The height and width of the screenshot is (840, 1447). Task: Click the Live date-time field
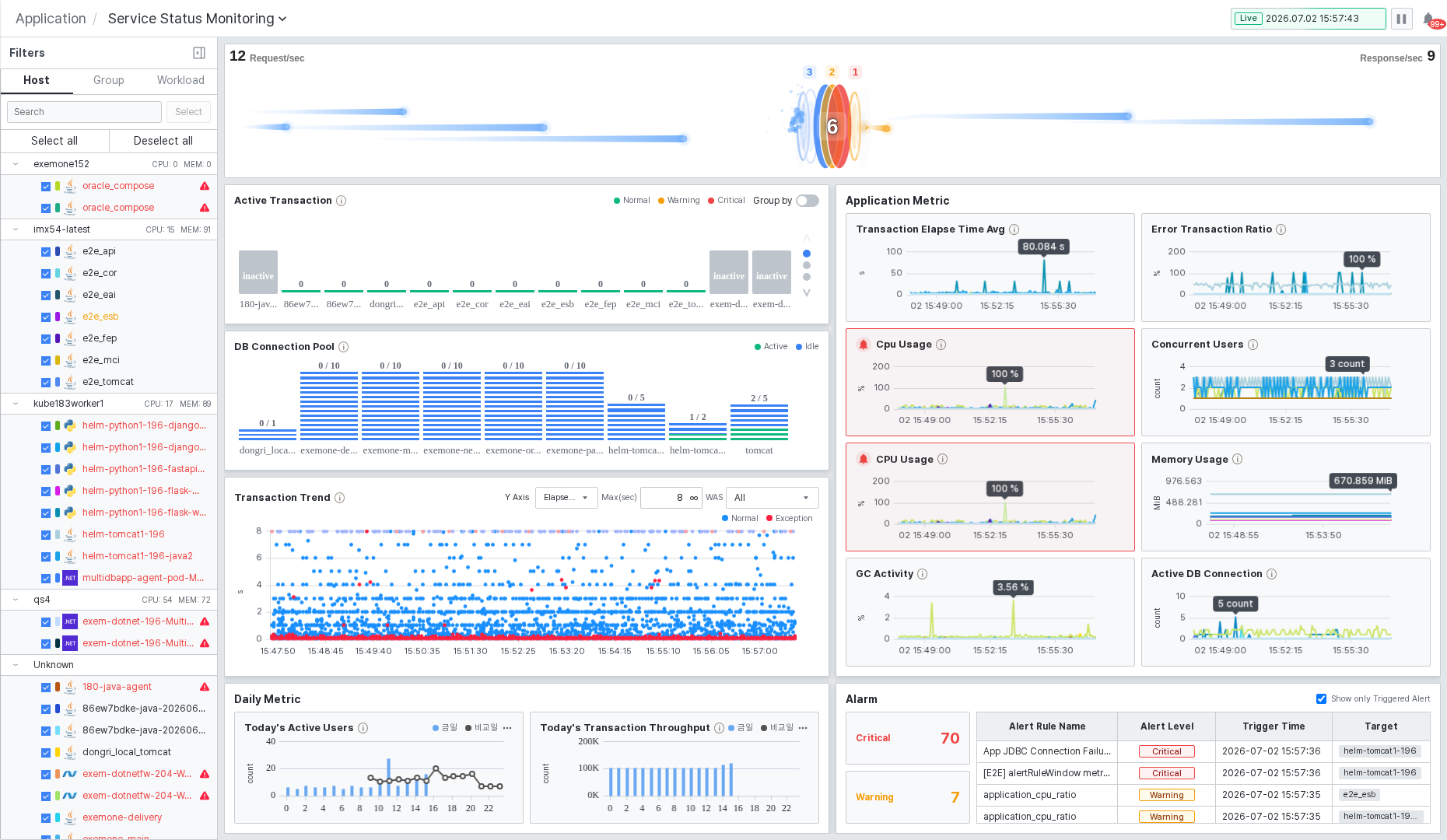point(1309,19)
